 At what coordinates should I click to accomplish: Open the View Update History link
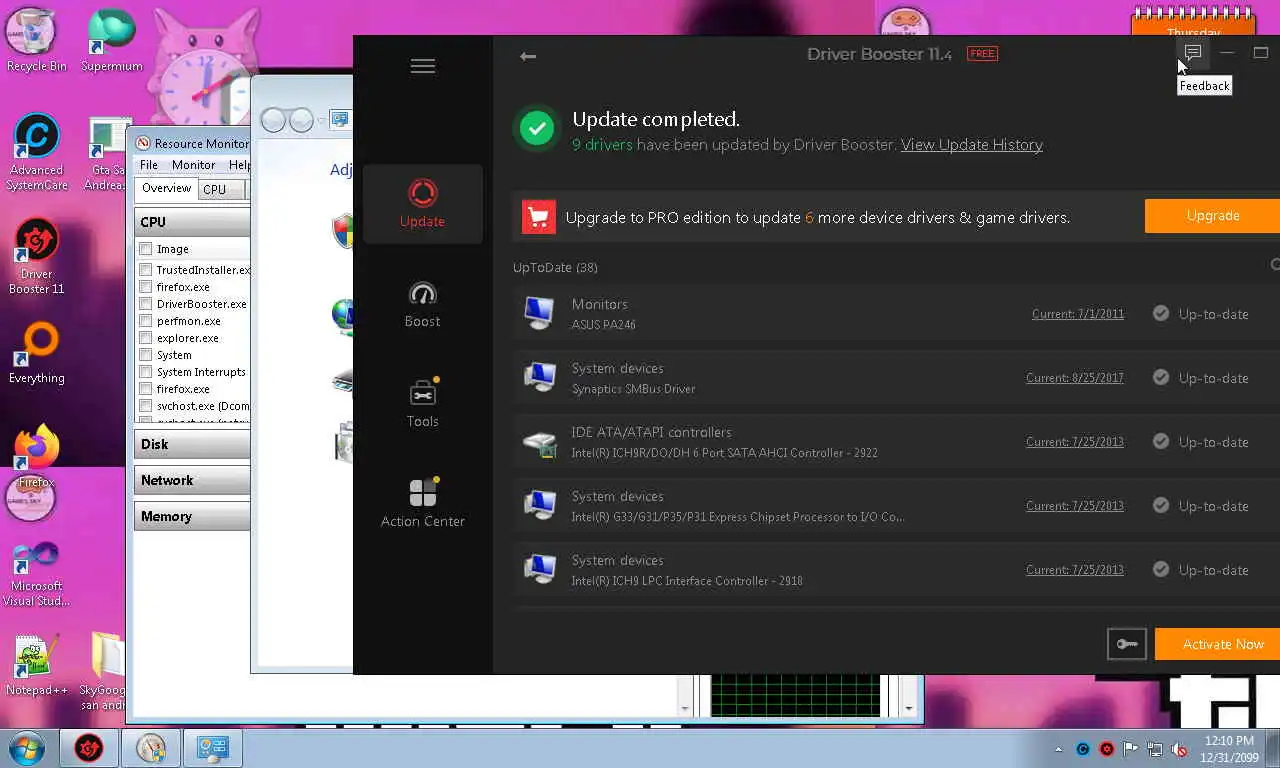coord(971,145)
